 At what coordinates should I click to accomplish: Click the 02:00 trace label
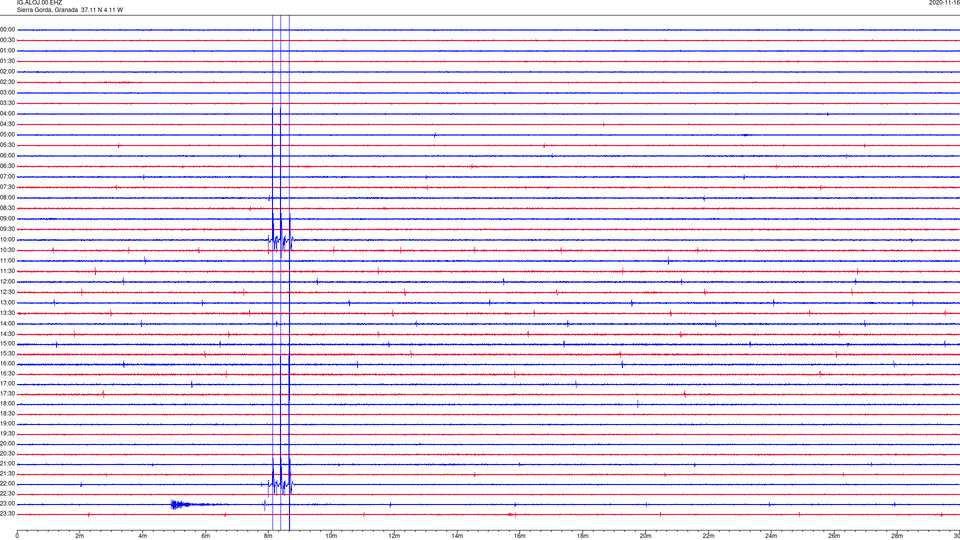click(x=8, y=72)
